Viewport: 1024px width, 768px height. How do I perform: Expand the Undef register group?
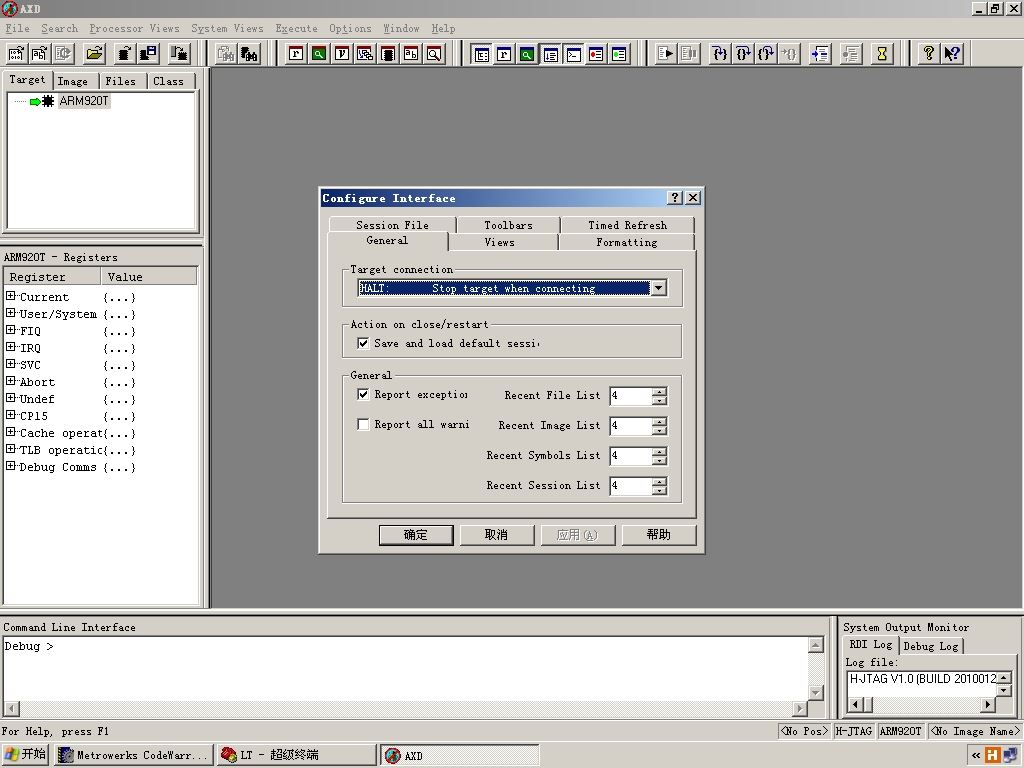(x=10, y=398)
